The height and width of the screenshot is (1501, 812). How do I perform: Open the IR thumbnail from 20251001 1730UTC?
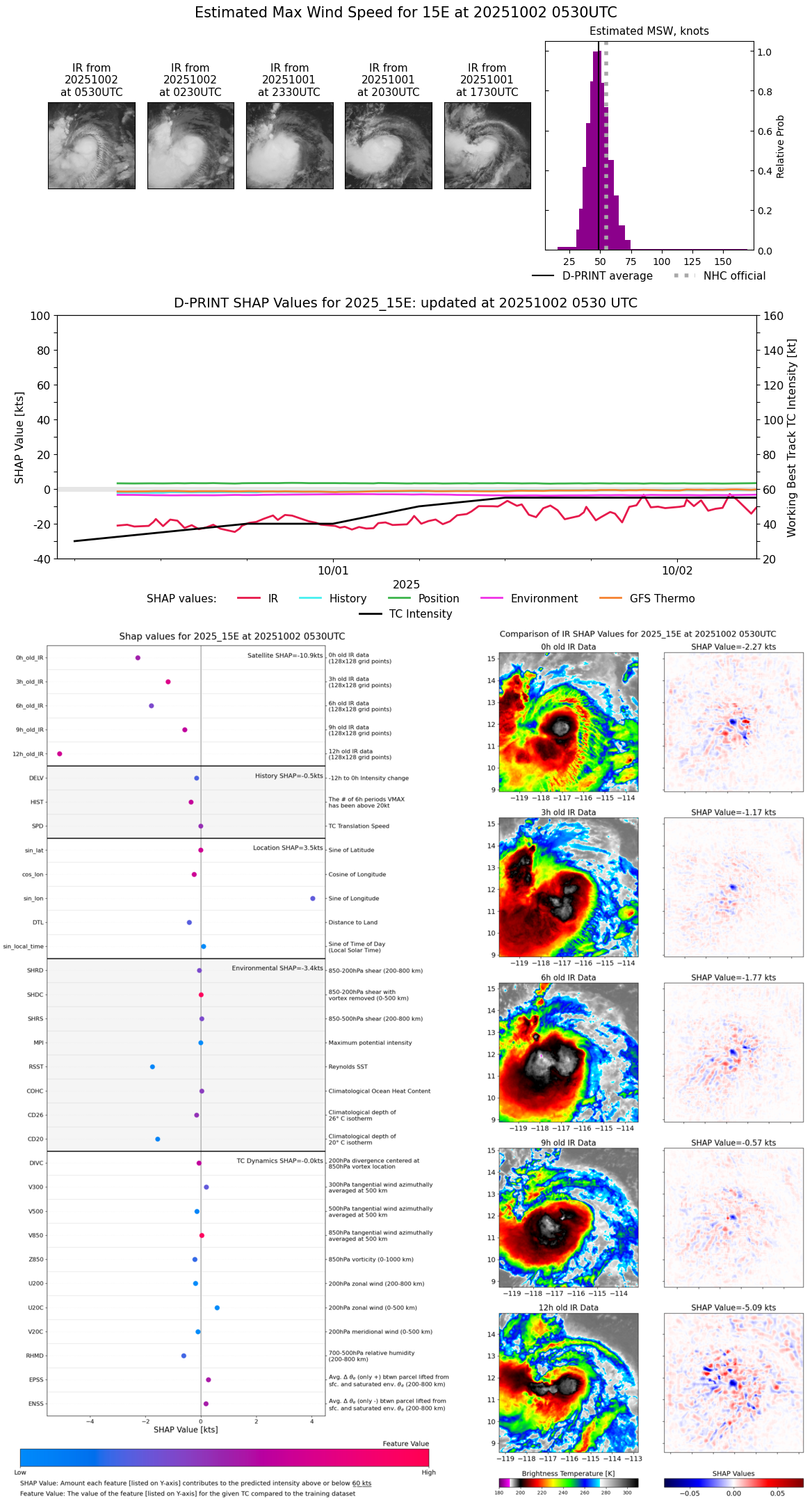(487, 145)
